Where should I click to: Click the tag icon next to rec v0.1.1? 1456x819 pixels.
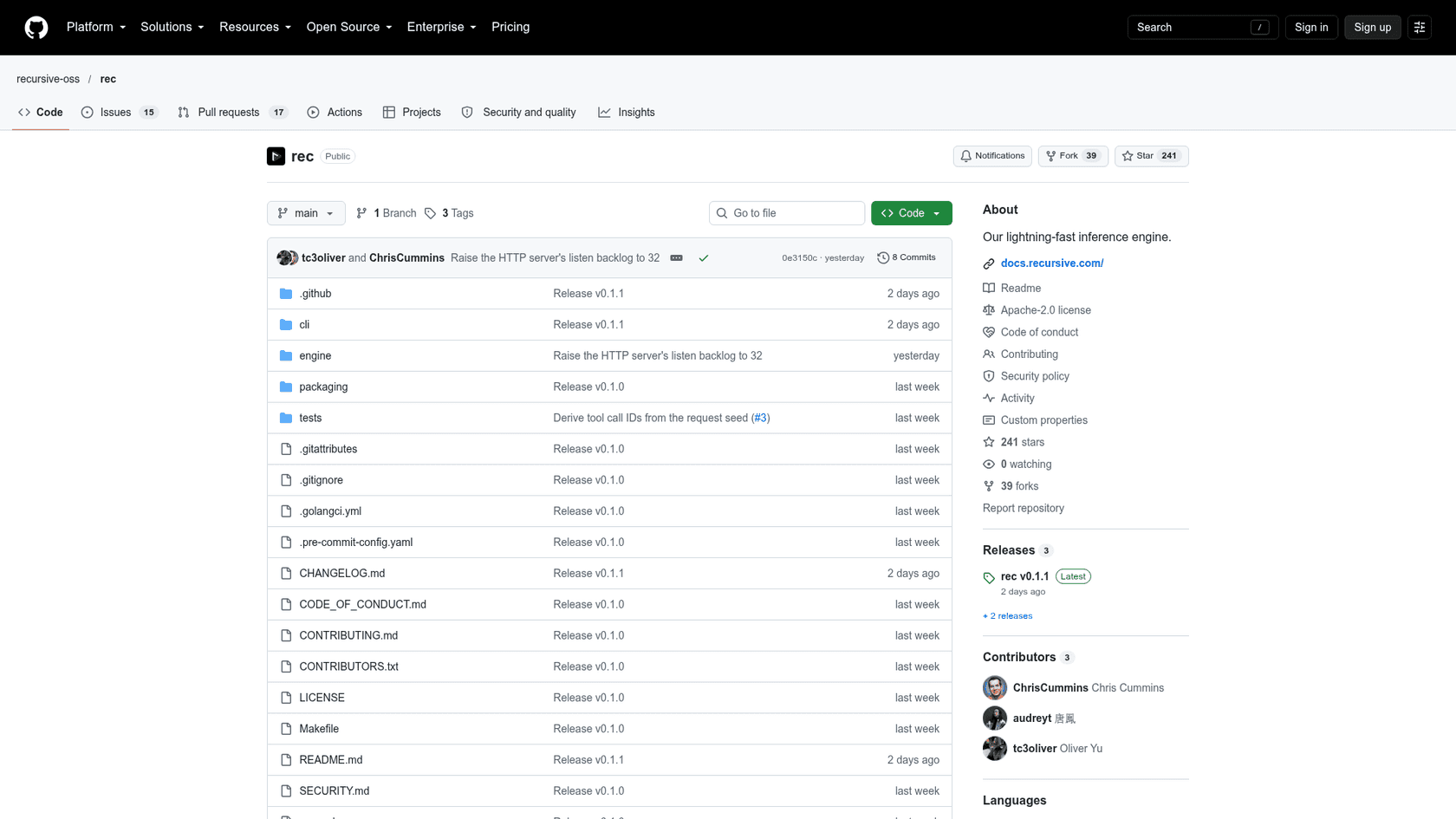tap(989, 577)
